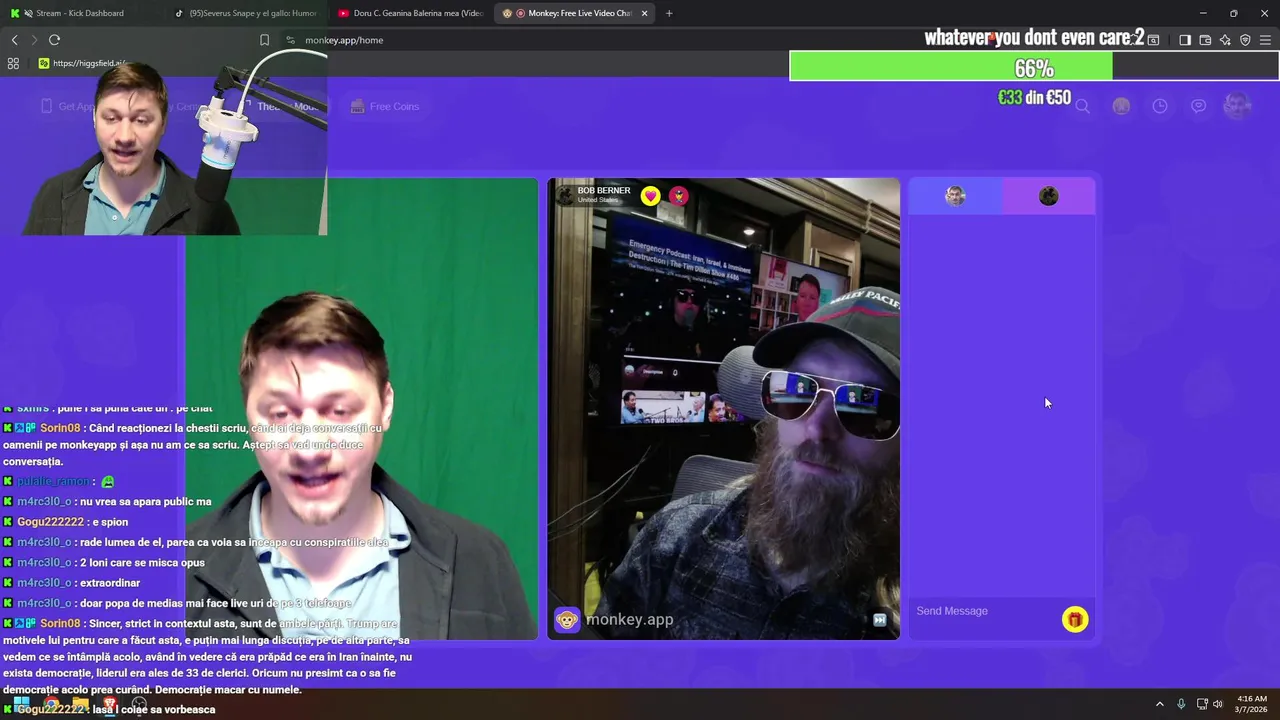Send a gift using the gift icon
Image resolution: width=1280 pixels, height=720 pixels.
coord(1075,620)
